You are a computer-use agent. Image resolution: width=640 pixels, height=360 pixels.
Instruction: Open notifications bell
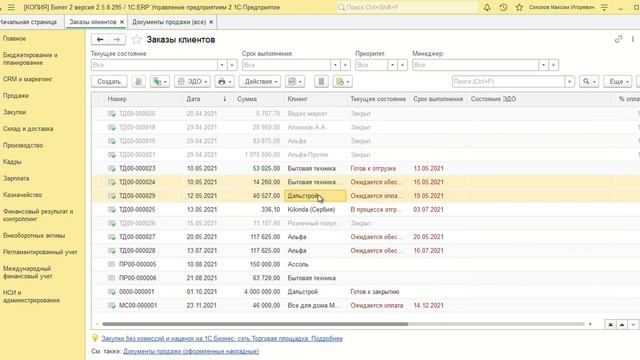tap(487, 7)
